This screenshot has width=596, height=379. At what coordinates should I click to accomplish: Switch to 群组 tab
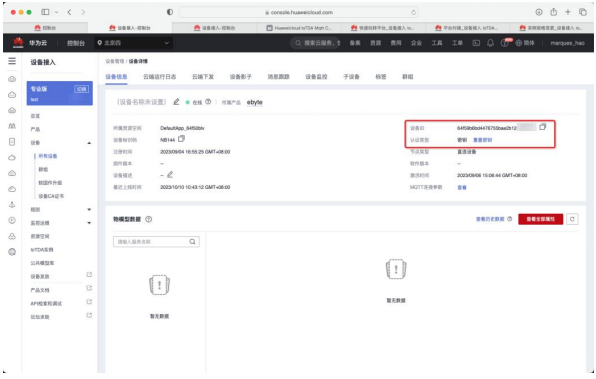point(408,77)
